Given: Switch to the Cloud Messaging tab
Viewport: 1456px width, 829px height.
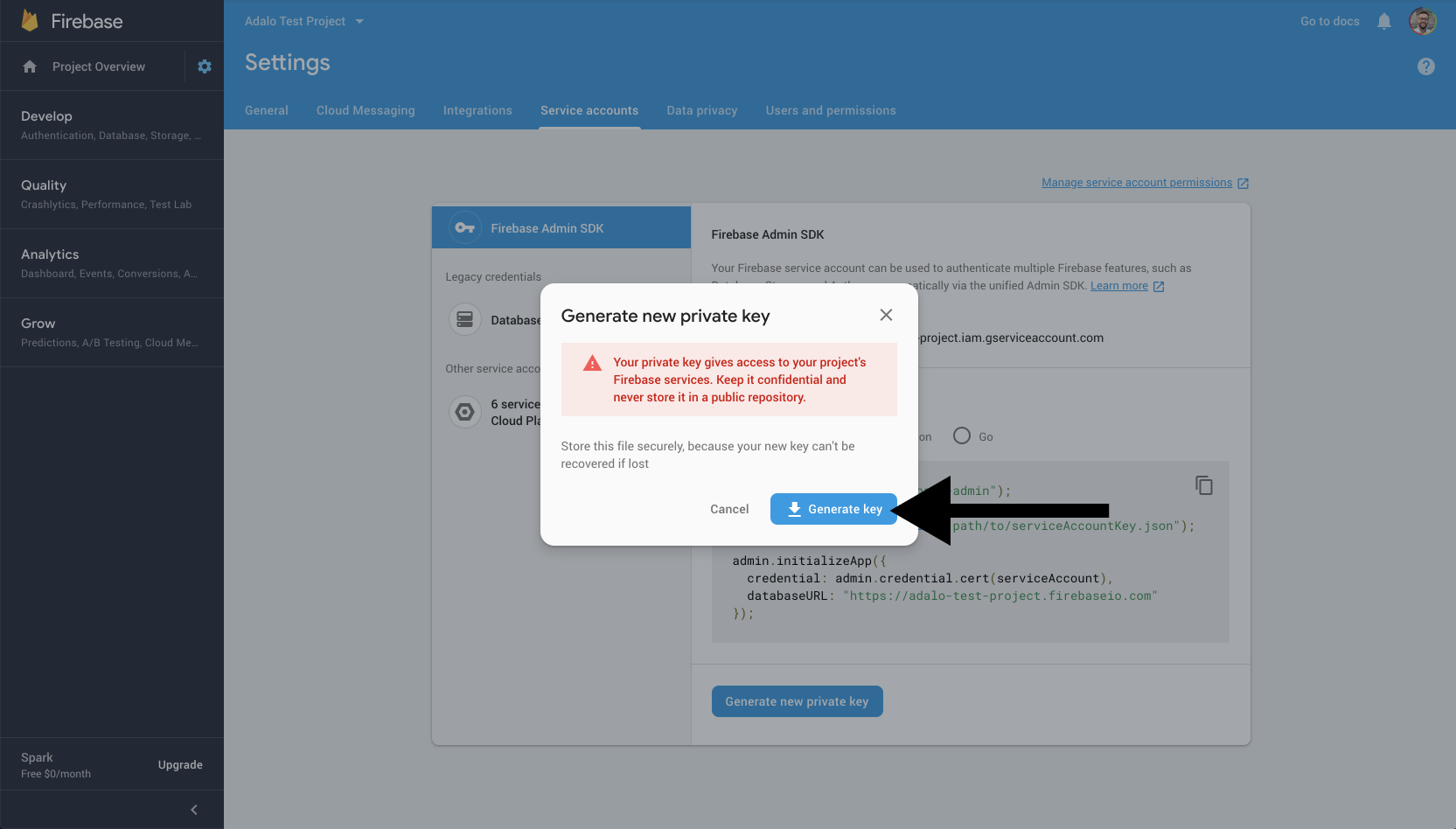Looking at the screenshot, I should pyautogui.click(x=366, y=110).
